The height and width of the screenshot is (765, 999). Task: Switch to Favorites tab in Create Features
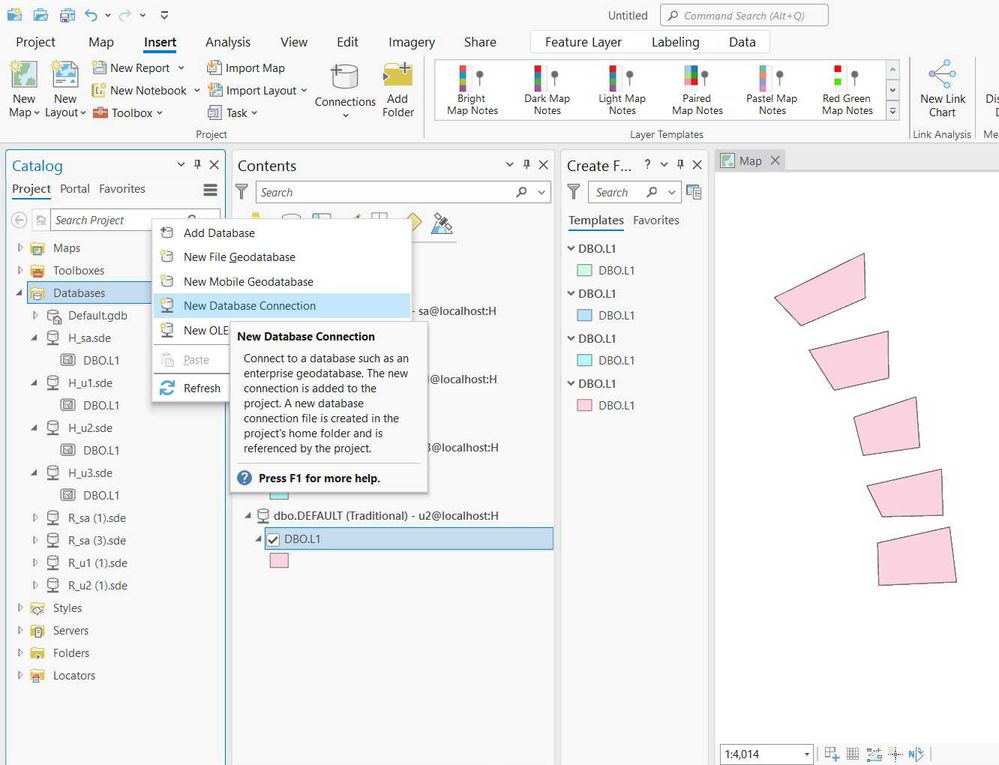(656, 220)
